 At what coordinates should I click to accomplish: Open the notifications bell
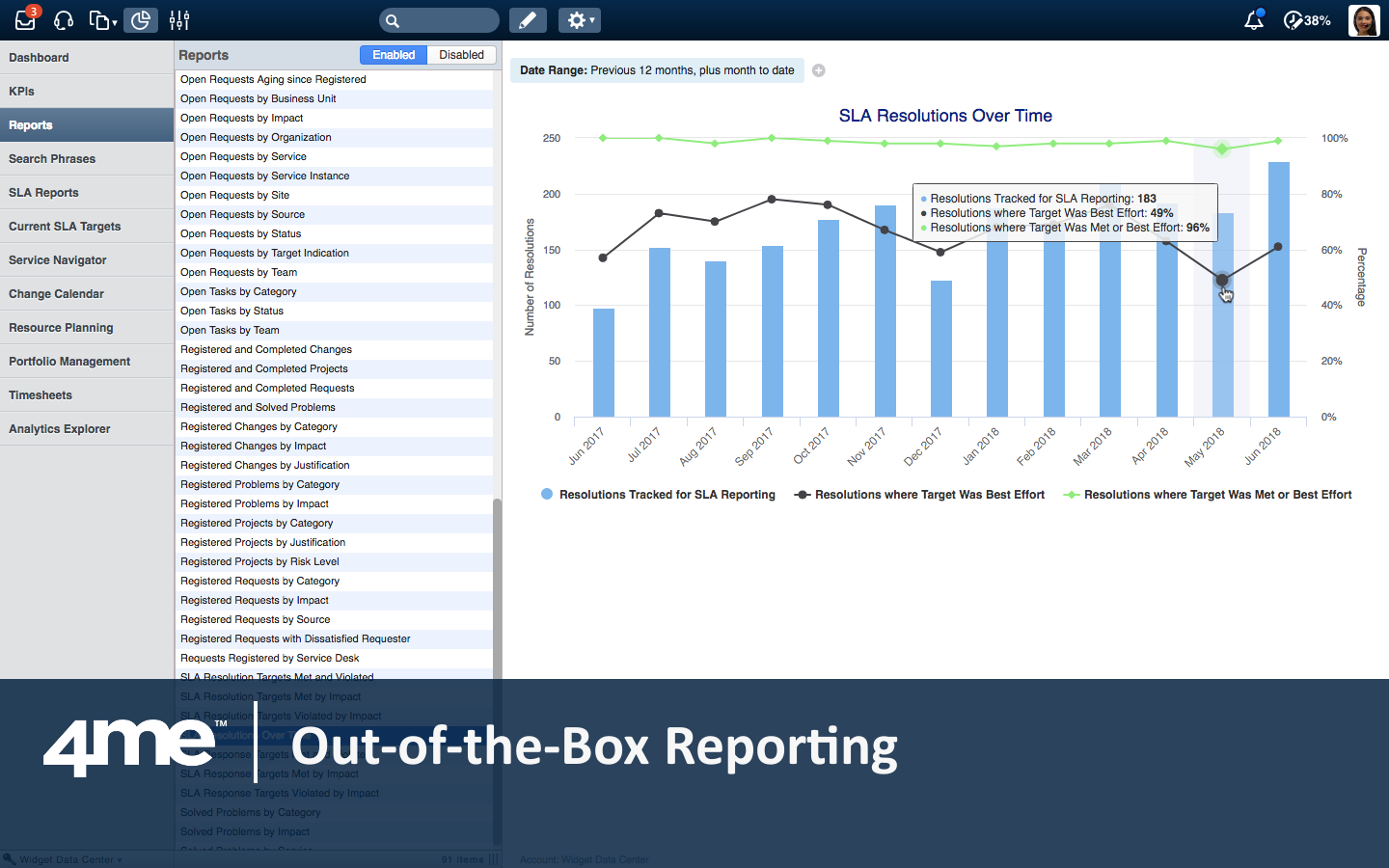pos(1253,20)
